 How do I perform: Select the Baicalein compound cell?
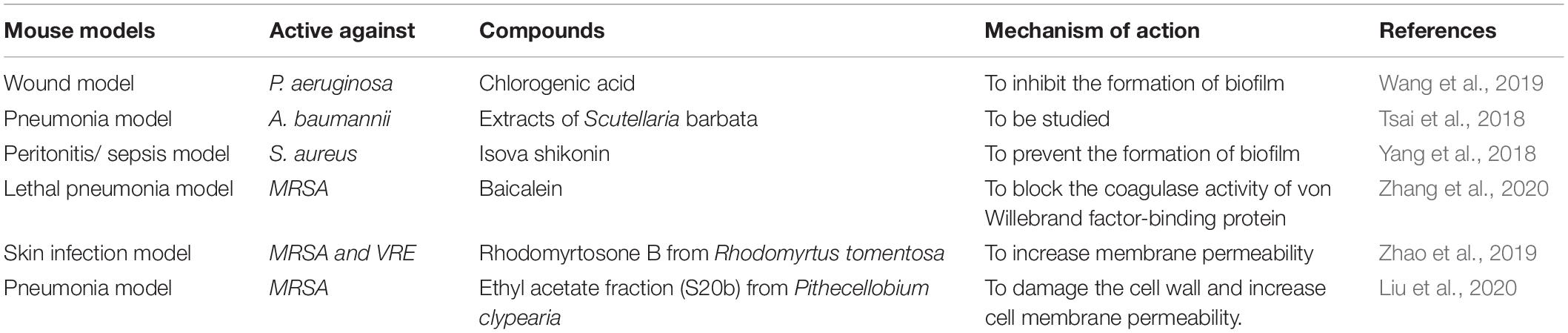[x=521, y=188]
